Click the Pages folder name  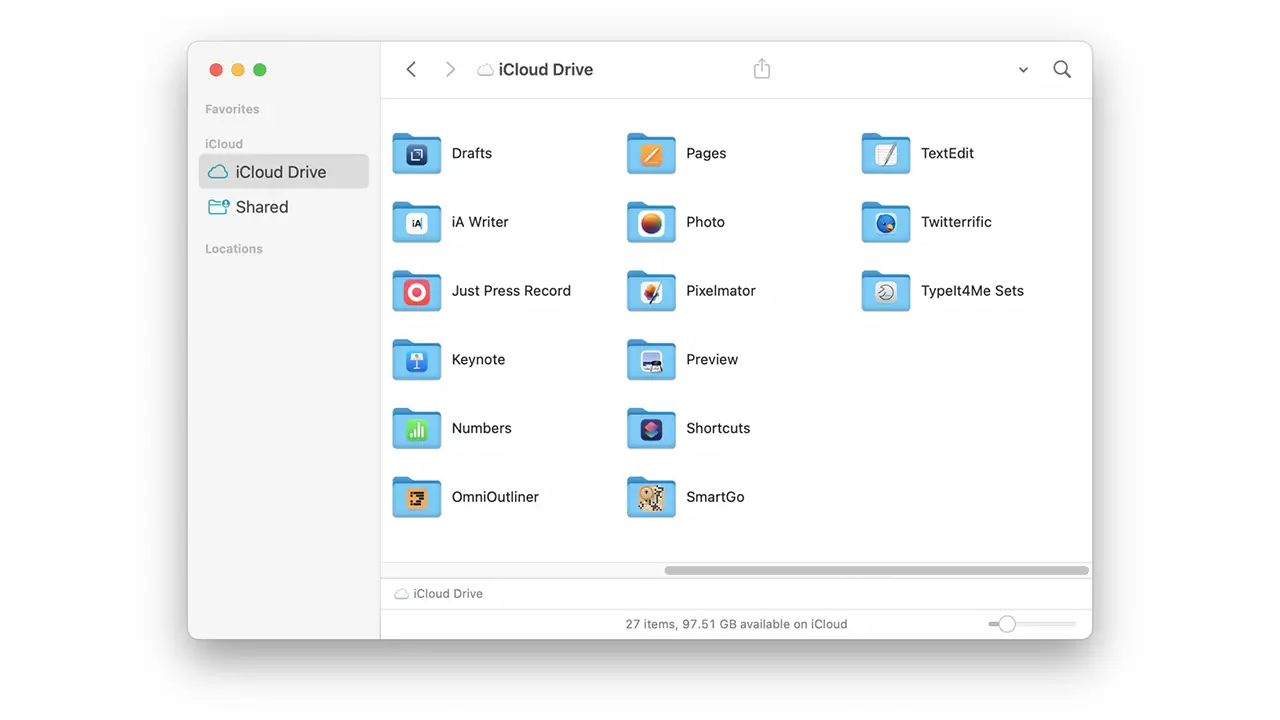706,154
